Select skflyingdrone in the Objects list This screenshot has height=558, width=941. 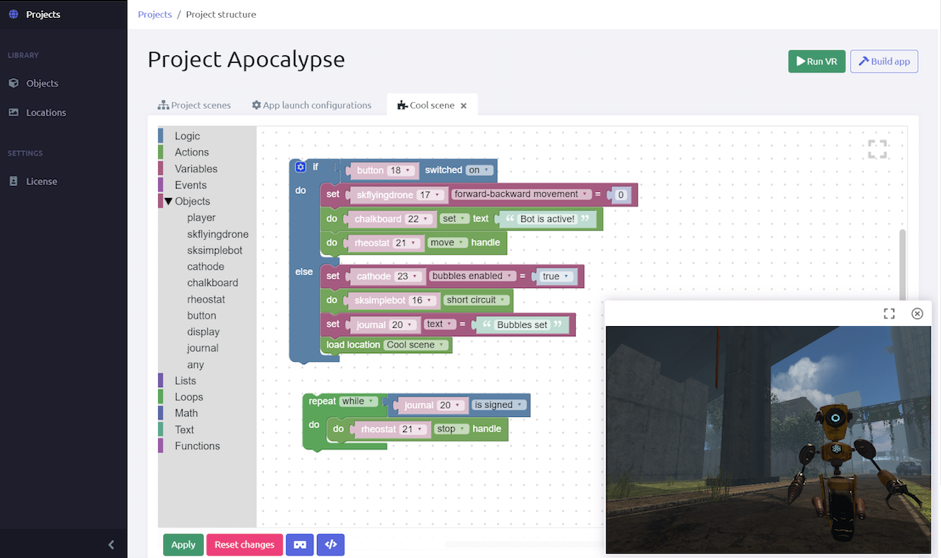click(217, 234)
